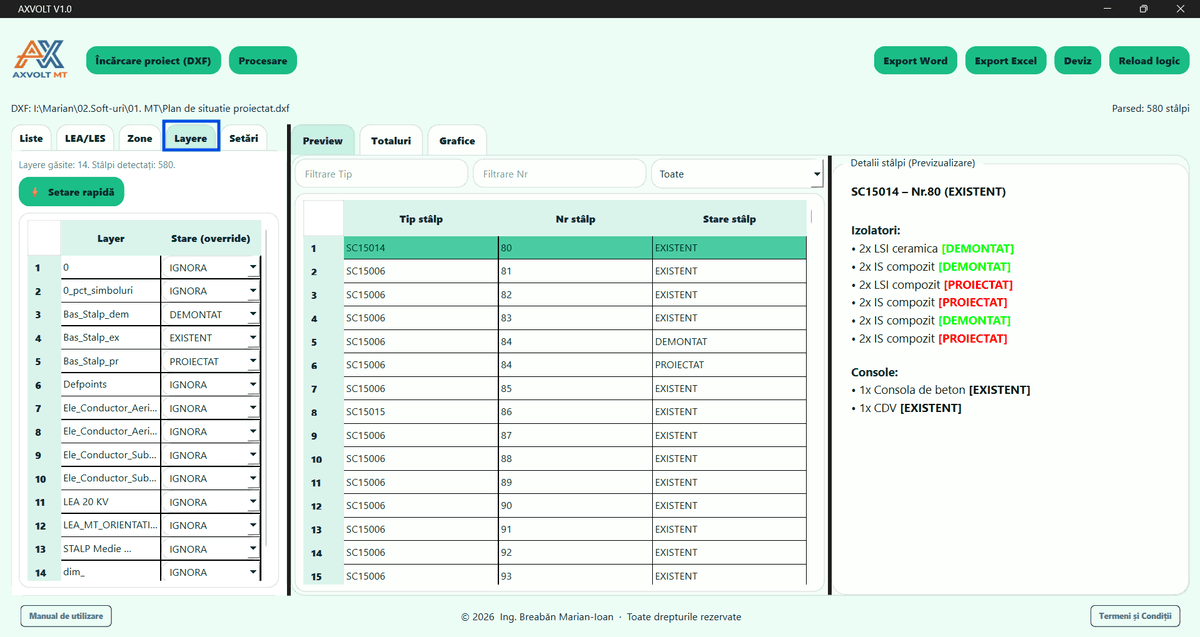Restore the AXVOLT window size

point(1143,9)
